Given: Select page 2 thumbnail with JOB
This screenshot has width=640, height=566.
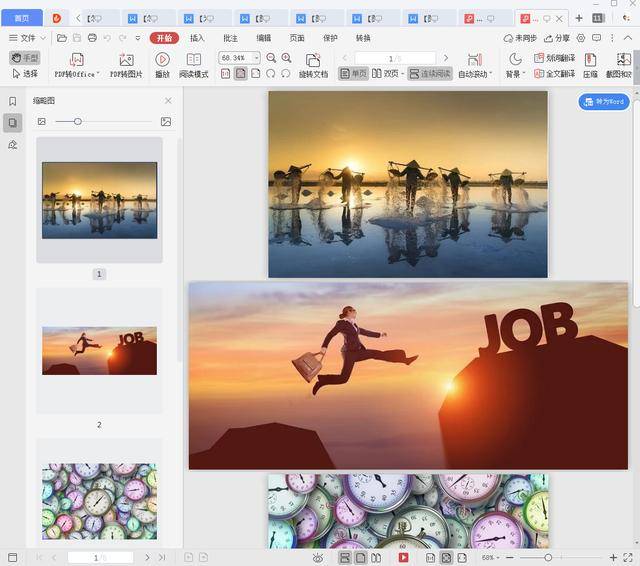Looking at the screenshot, I should click(x=99, y=351).
